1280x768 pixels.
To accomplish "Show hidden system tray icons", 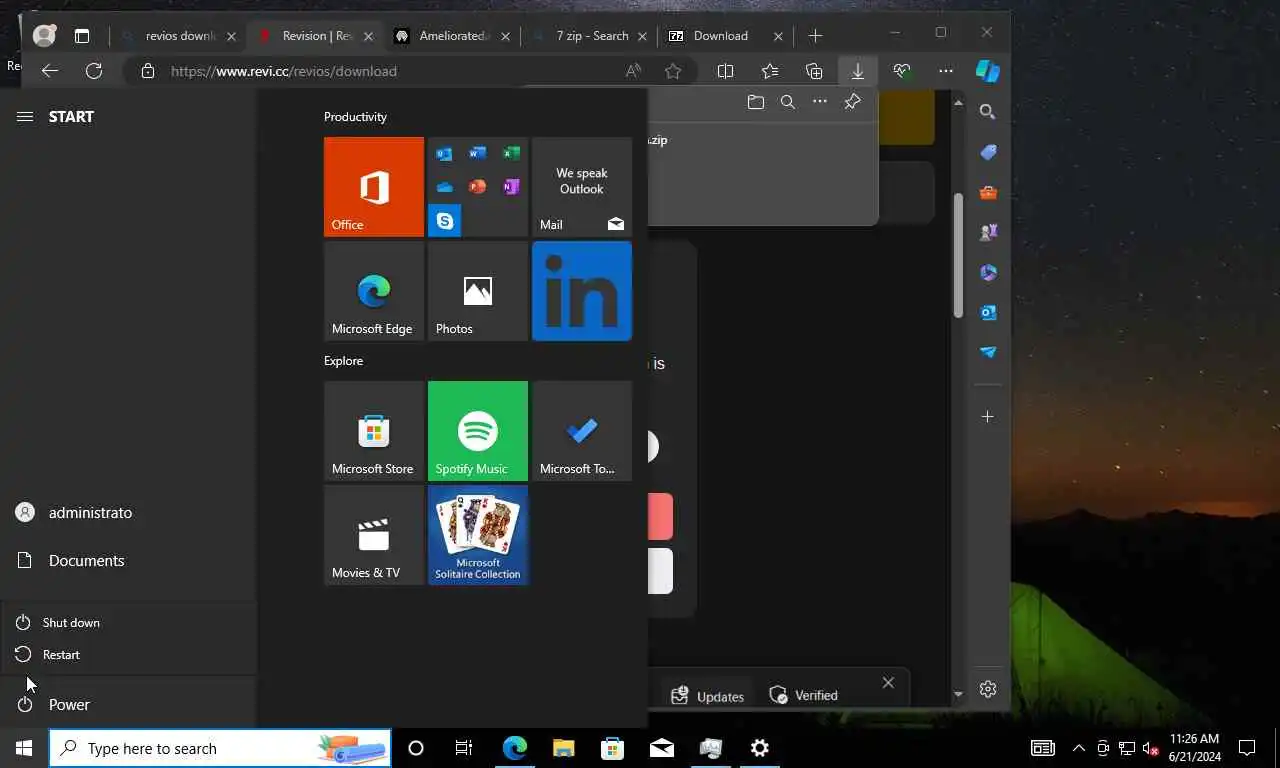I will click(1079, 748).
